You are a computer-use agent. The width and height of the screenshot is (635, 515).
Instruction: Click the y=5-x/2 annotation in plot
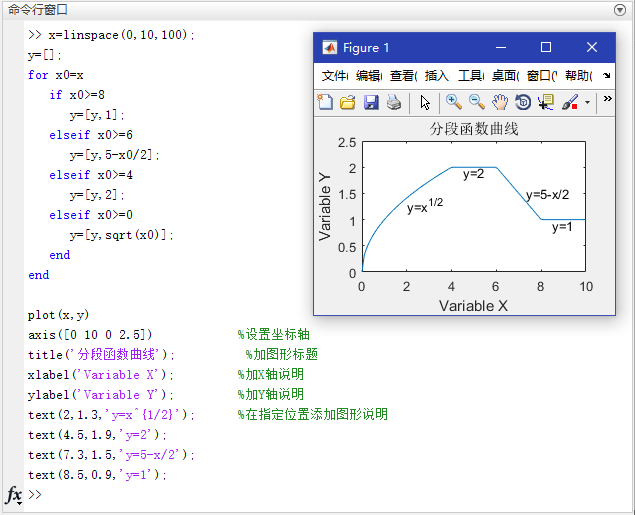point(548,195)
